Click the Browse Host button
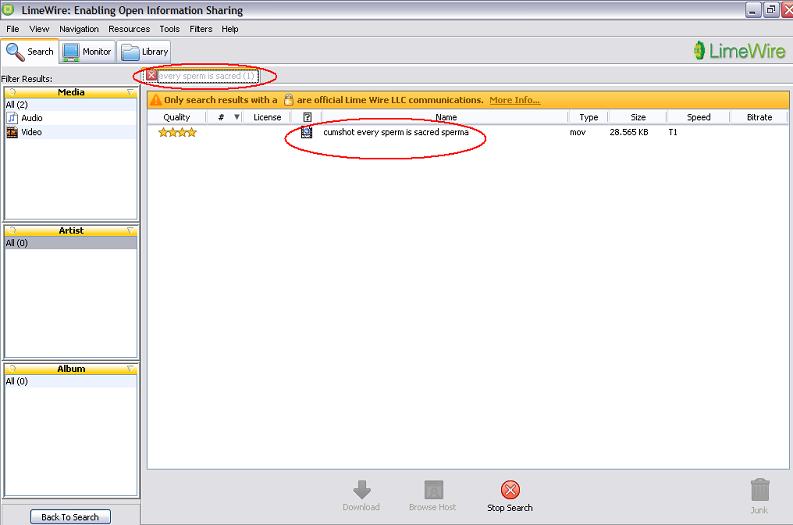The width and height of the screenshot is (793, 525). 432,496
